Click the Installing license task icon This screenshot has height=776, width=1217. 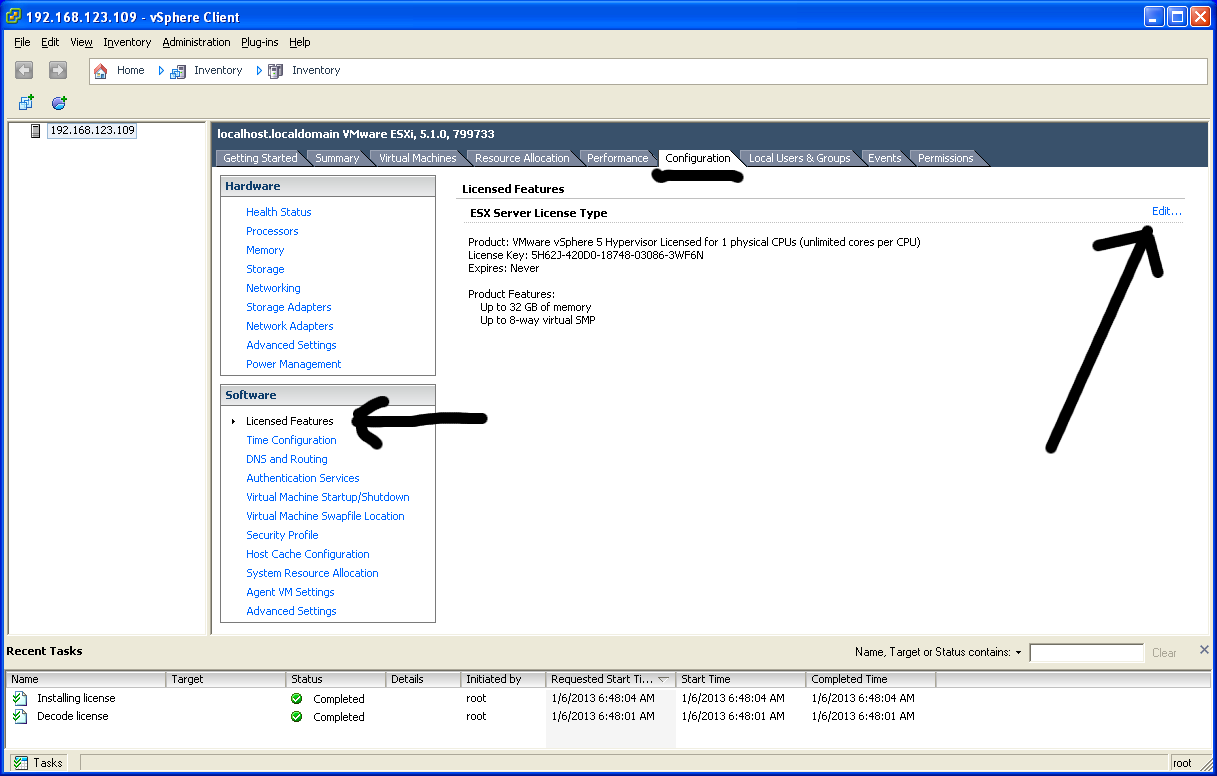click(x=20, y=698)
